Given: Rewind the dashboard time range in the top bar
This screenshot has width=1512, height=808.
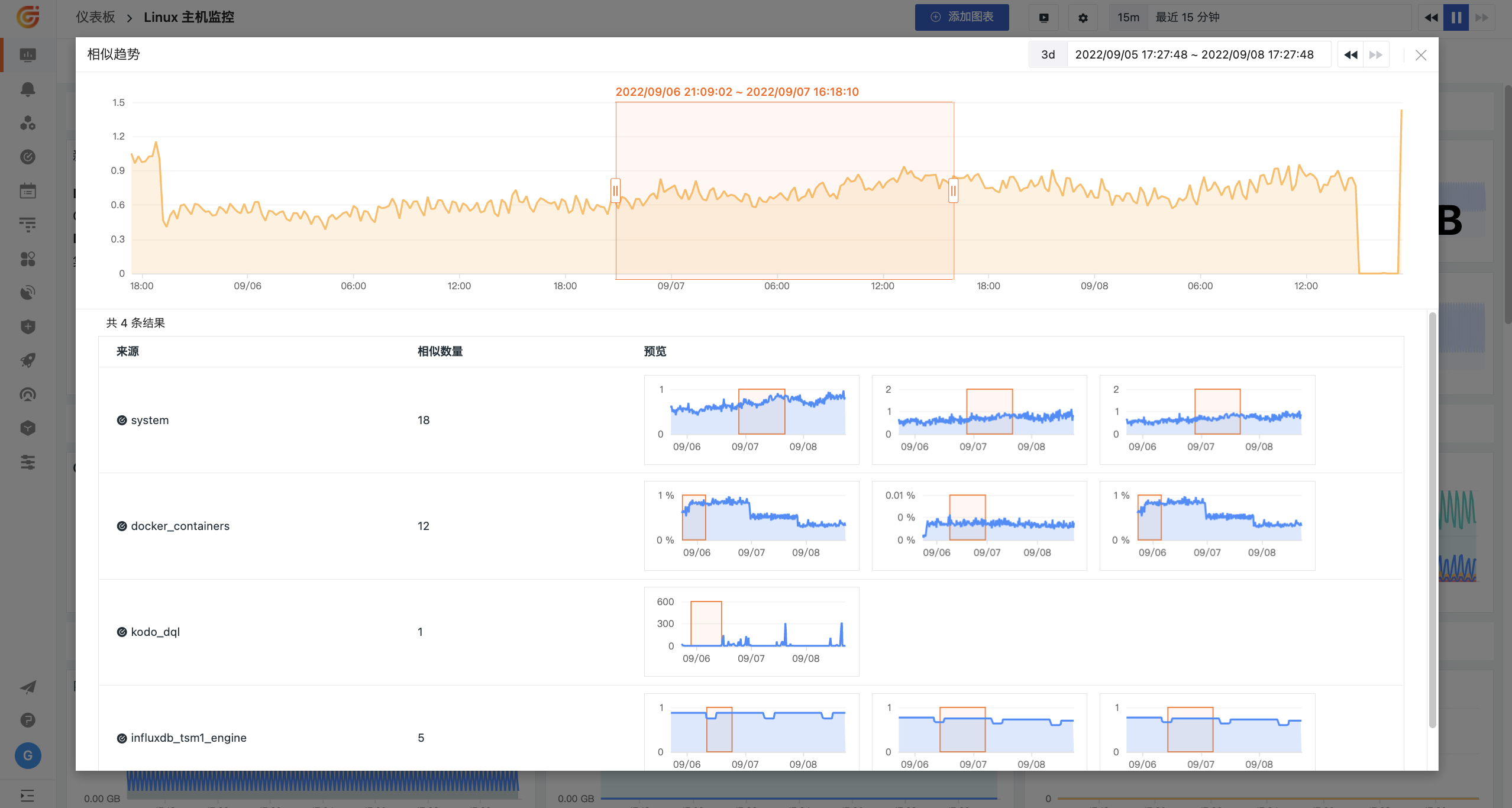Looking at the screenshot, I should tap(1431, 18).
